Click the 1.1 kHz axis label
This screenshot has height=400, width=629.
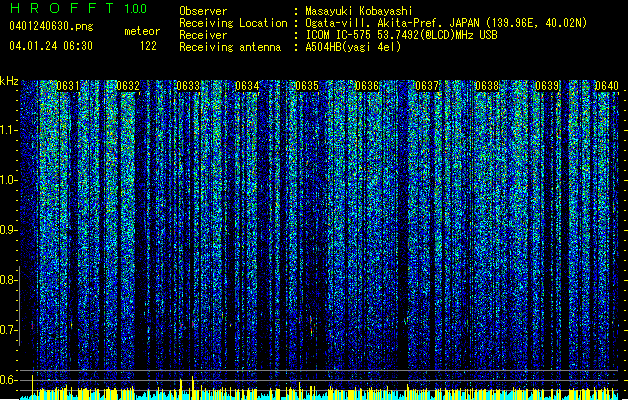click(8, 130)
